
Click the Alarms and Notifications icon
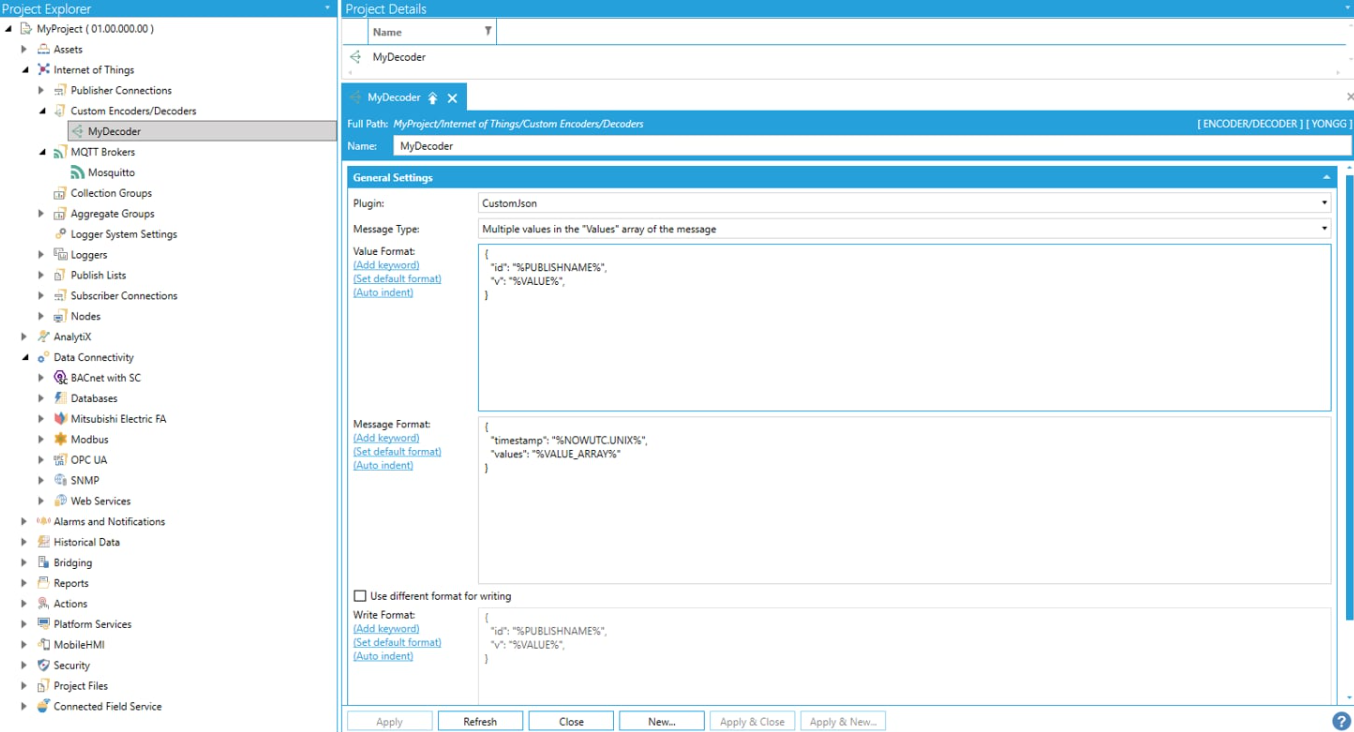coord(43,521)
